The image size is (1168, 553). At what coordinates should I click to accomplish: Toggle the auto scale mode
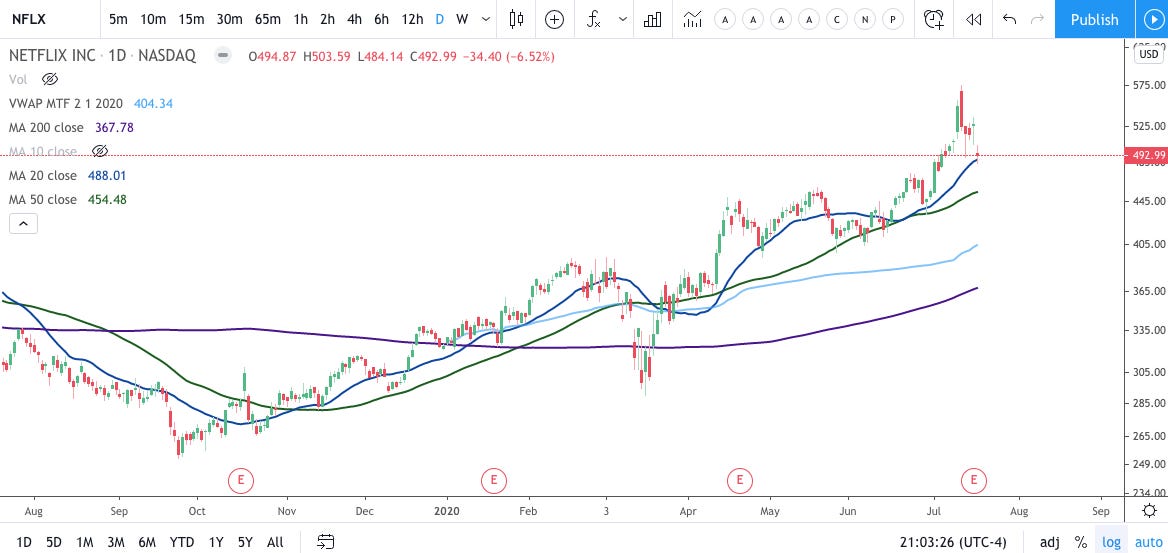click(1148, 542)
